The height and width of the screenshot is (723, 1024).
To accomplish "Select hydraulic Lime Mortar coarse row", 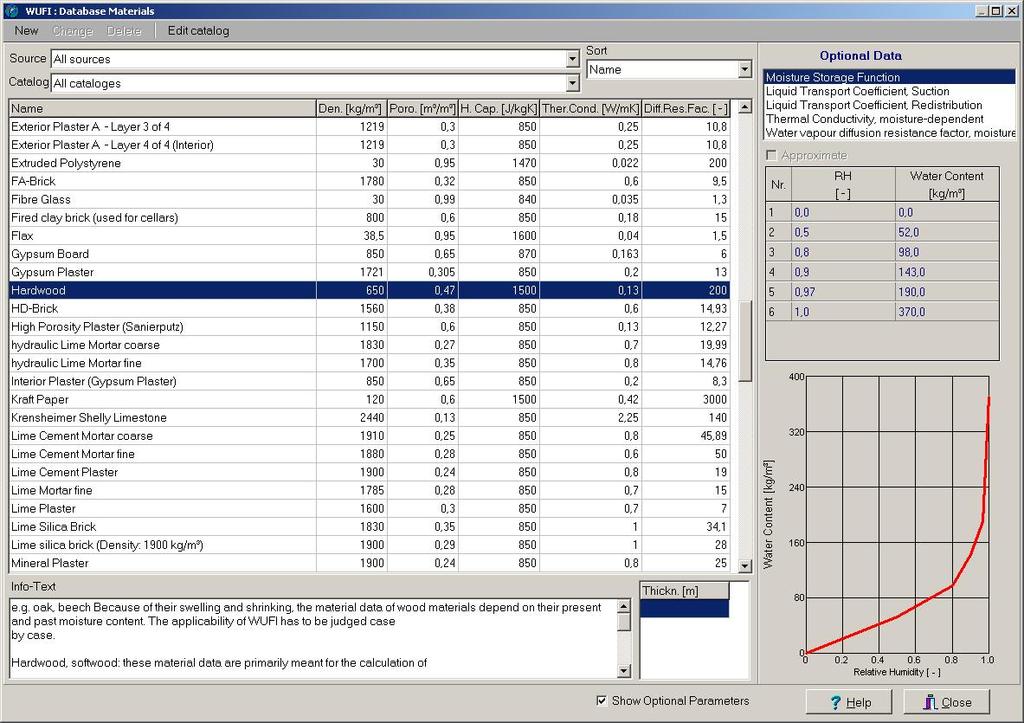I will (x=370, y=345).
